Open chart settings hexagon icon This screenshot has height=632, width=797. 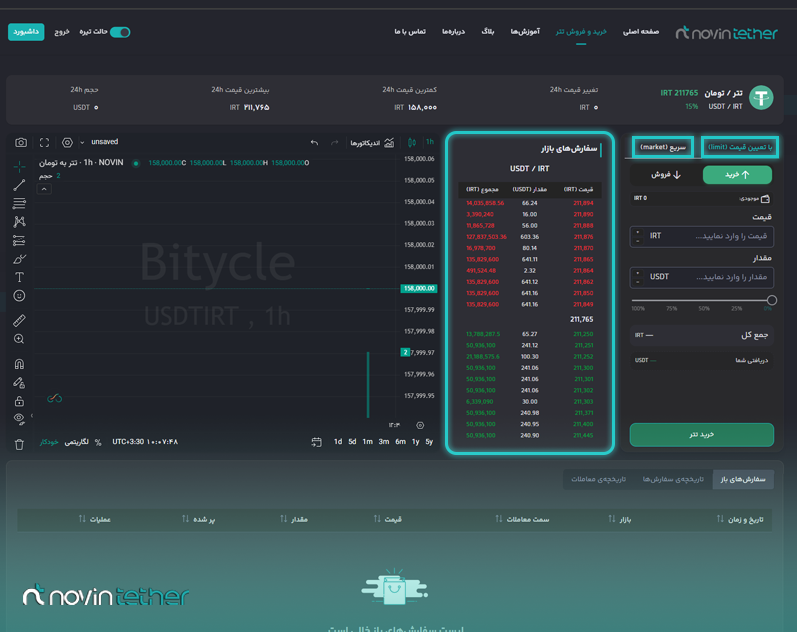[67, 142]
